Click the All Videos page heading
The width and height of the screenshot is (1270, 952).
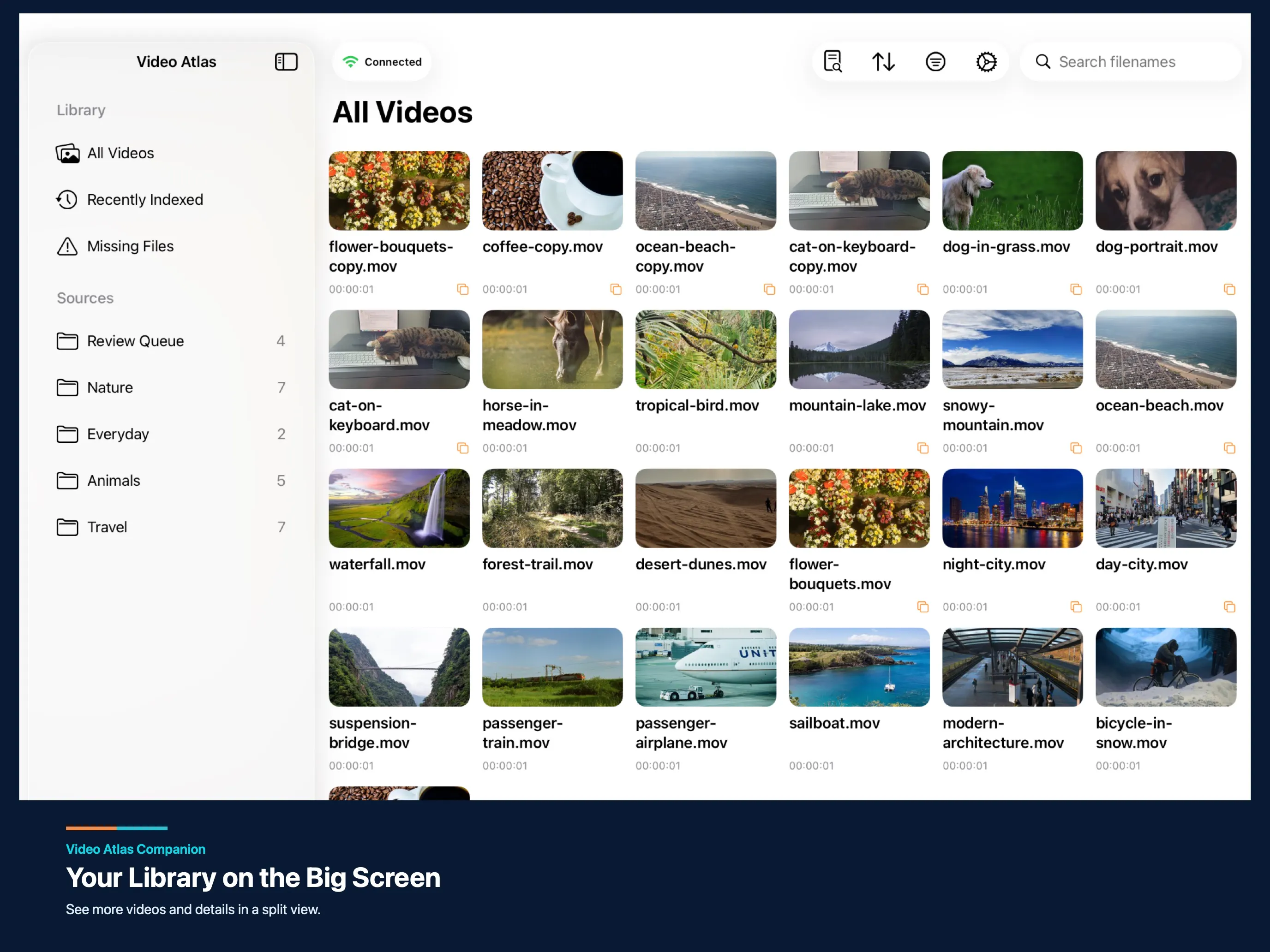coord(402,113)
